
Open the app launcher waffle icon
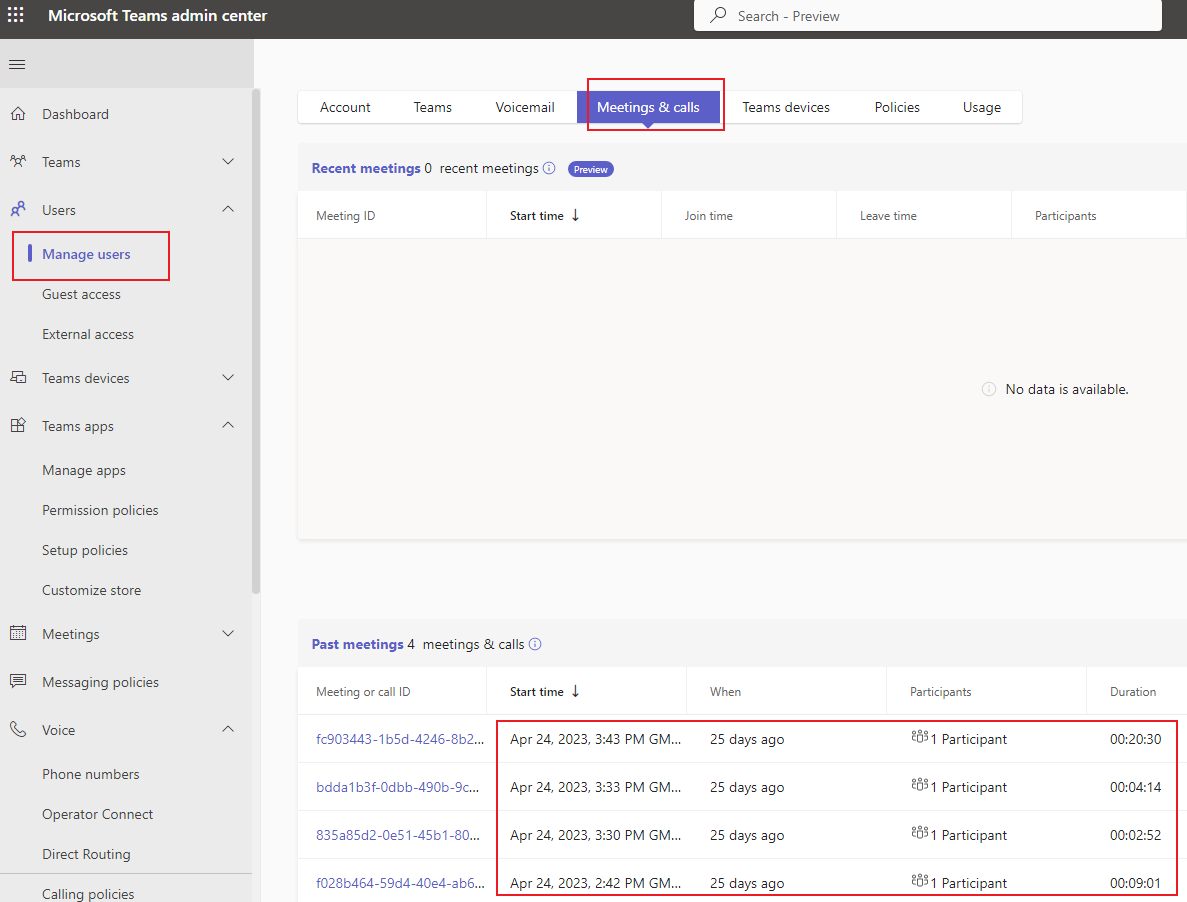[x=15, y=15]
